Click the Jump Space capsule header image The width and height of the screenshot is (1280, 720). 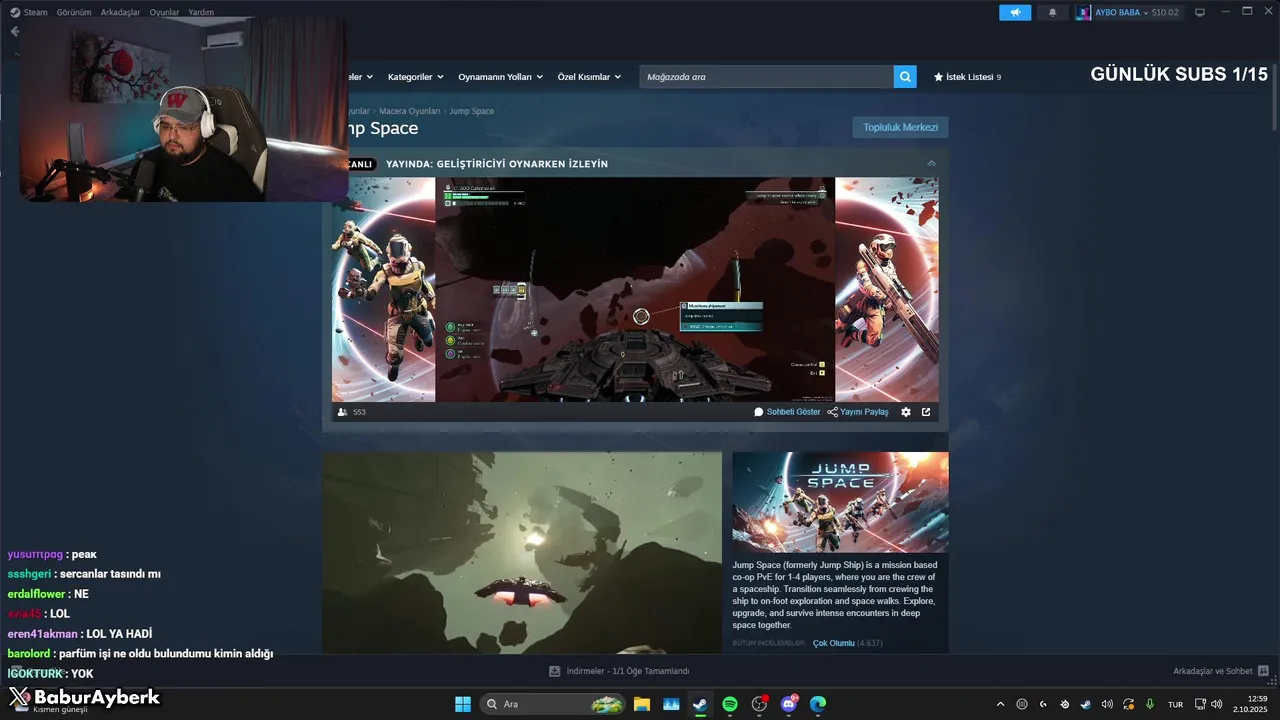[x=840, y=502]
